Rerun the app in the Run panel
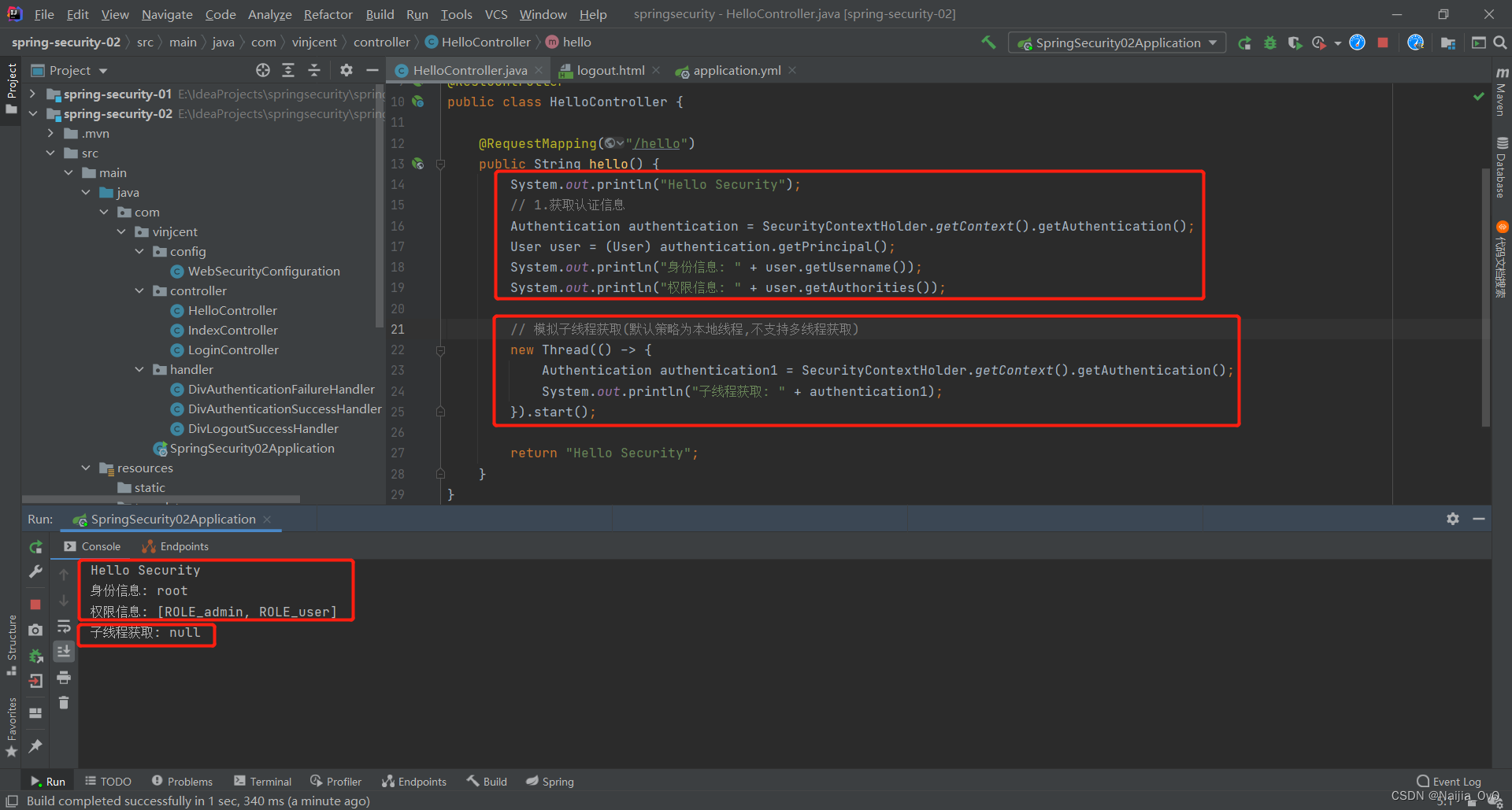This screenshot has width=1512, height=810. 35,547
